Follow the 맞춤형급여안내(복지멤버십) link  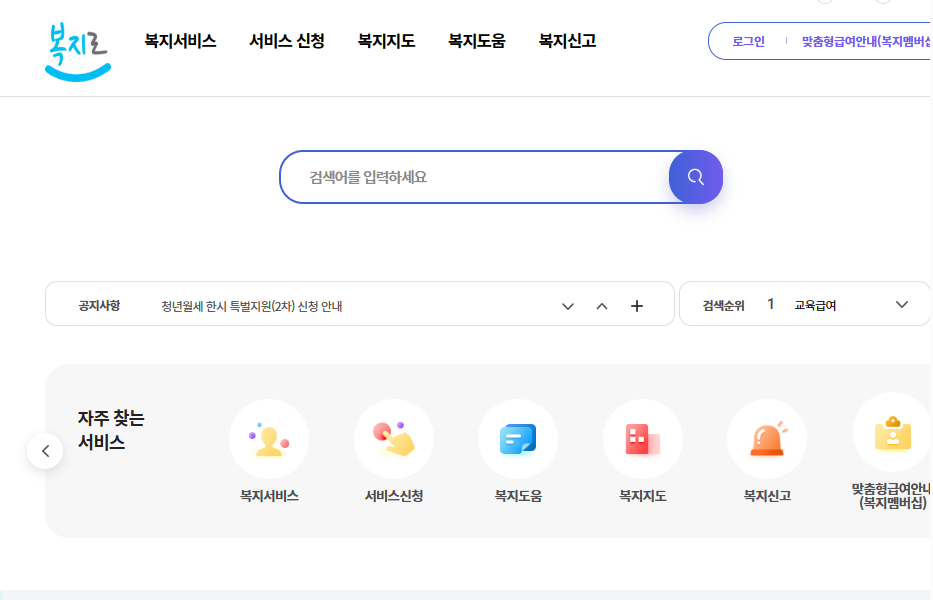coord(862,41)
